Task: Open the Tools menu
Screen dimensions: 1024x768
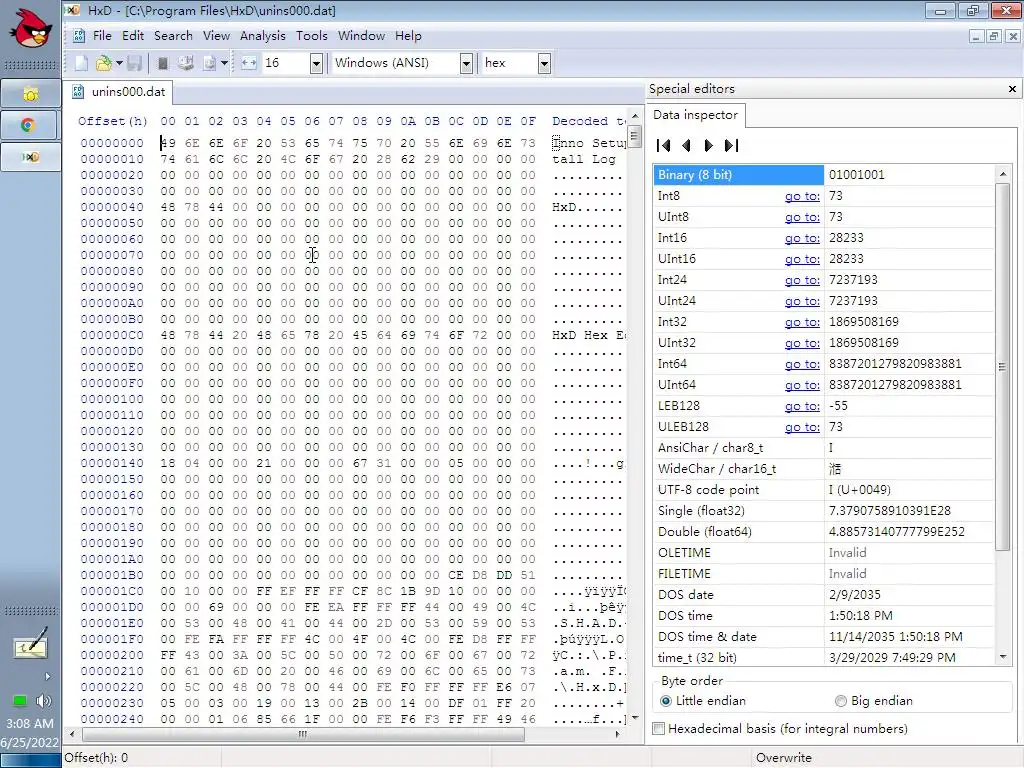Action: (x=312, y=36)
